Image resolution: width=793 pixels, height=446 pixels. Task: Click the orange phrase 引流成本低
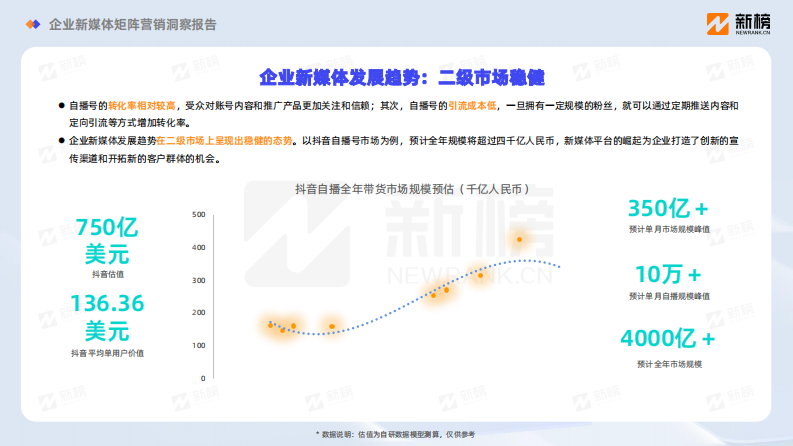[472, 106]
